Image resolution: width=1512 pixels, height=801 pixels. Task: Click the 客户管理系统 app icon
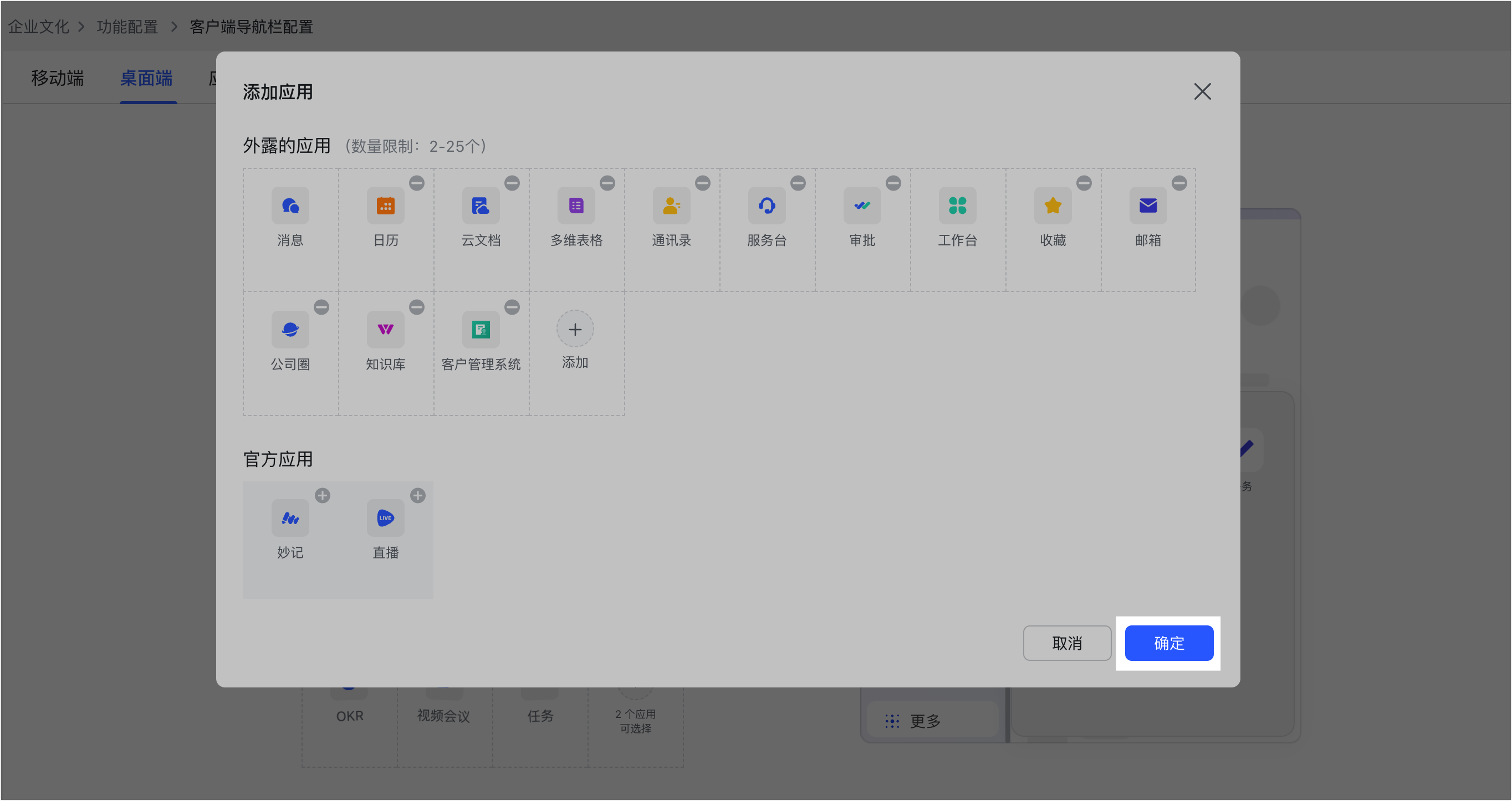click(481, 329)
